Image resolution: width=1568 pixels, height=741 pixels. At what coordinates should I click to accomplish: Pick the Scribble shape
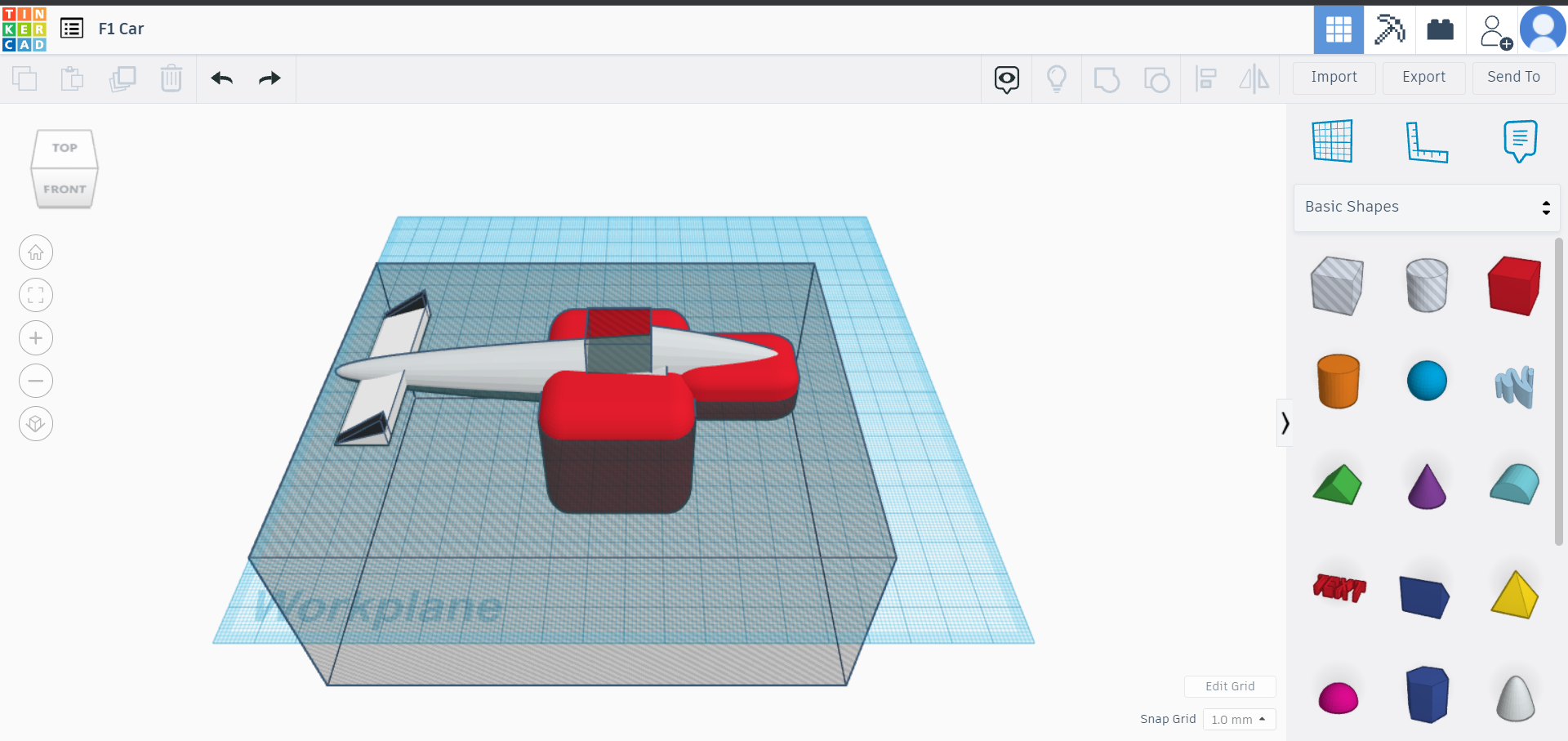(x=1515, y=386)
